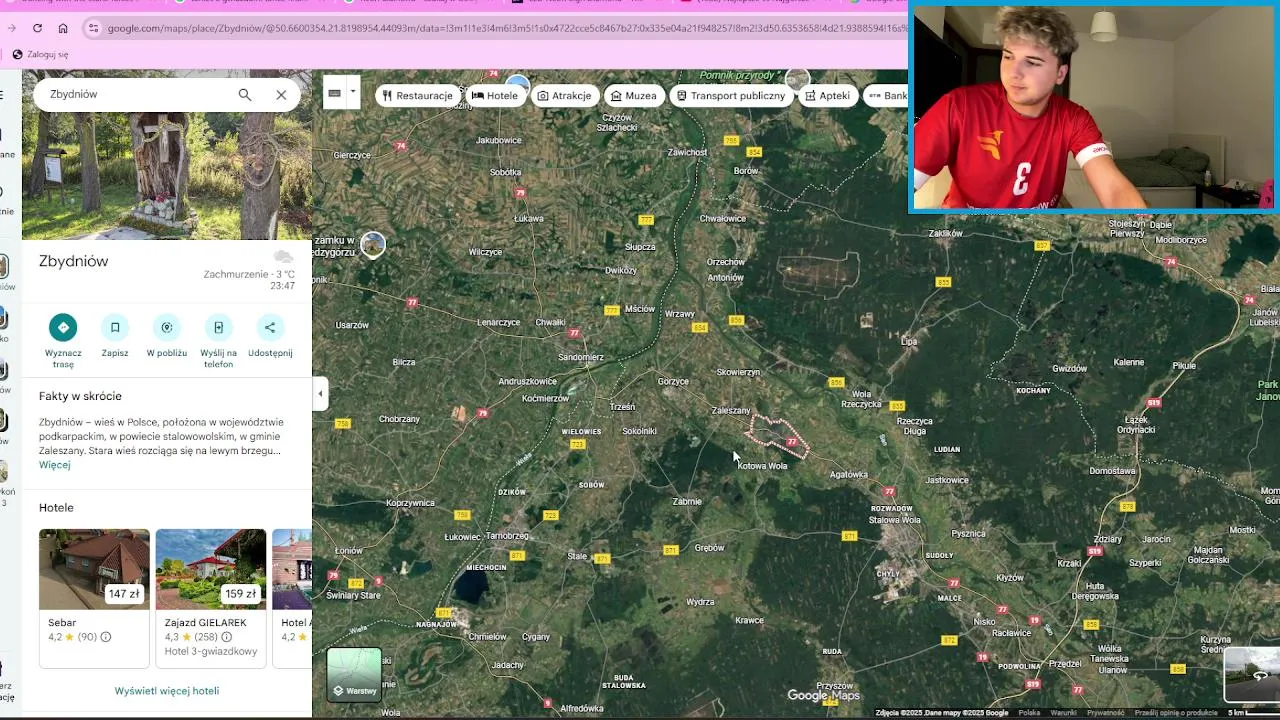This screenshot has height=720, width=1280.
Task: Filter map by Muzea
Action: tap(633, 96)
